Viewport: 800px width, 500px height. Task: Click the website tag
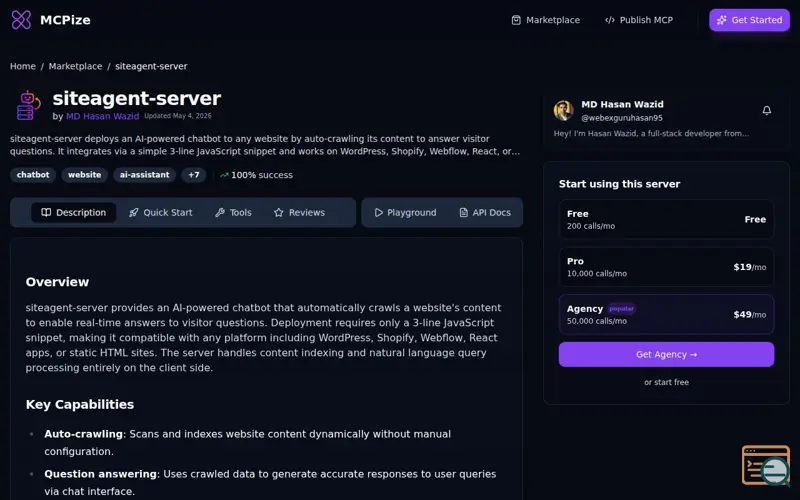(85, 175)
